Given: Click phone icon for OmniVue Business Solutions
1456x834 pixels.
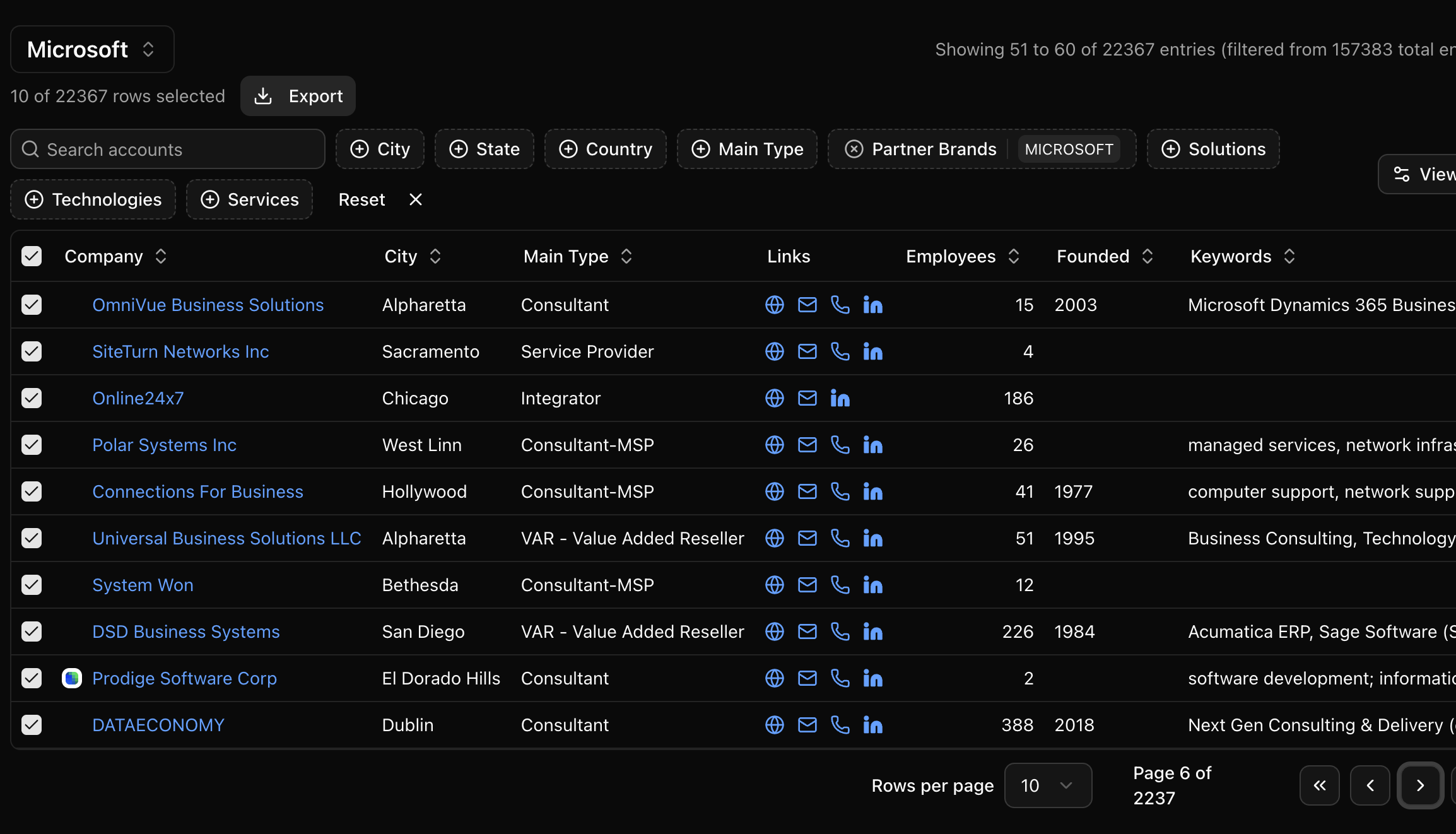Looking at the screenshot, I should tap(840, 305).
